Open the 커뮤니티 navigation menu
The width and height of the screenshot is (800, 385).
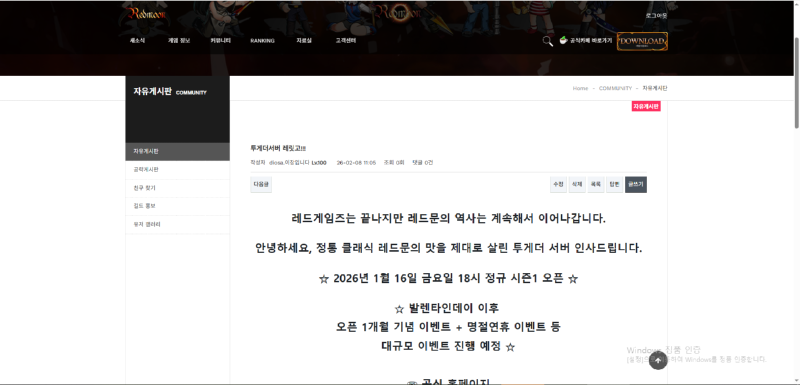pyautogui.click(x=220, y=41)
